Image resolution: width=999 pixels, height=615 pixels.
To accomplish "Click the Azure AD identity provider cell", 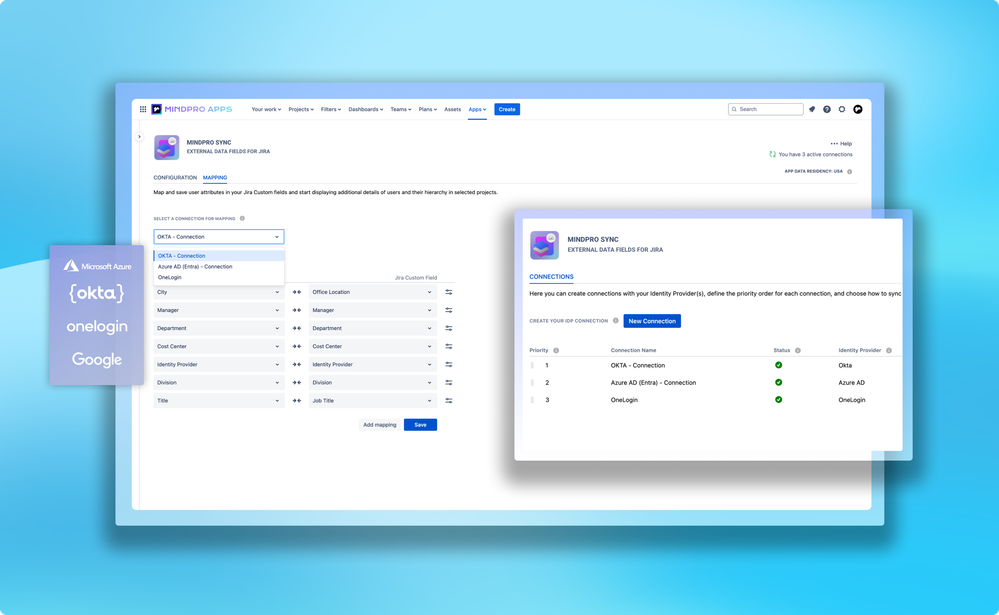I will (851, 382).
